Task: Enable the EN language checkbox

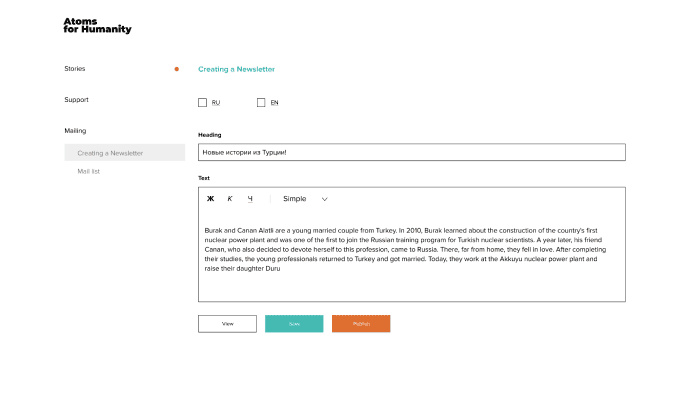Action: [x=261, y=102]
